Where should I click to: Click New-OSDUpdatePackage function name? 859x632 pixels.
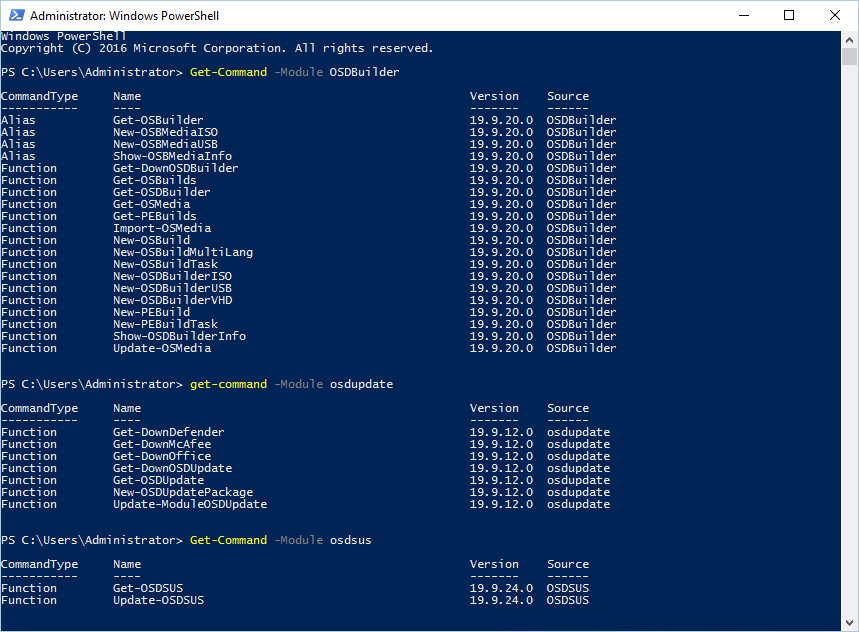pyautogui.click(x=183, y=492)
